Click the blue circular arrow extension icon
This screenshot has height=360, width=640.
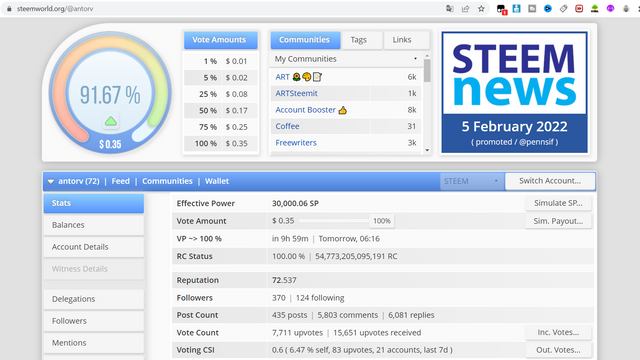548,9
